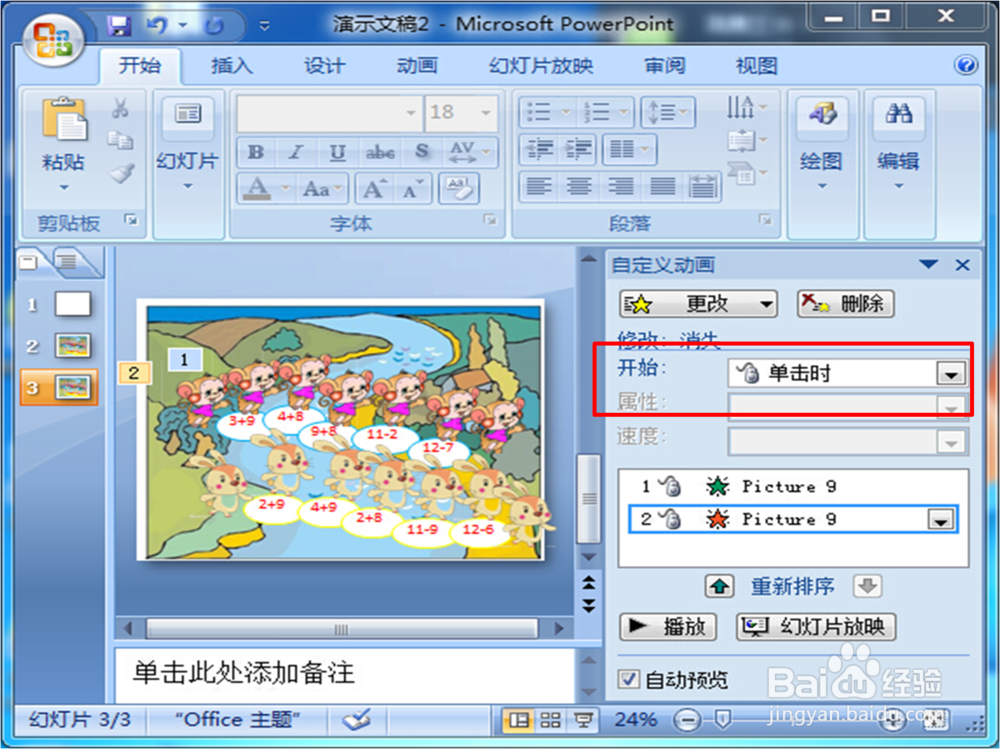Open the Office button menu

(53, 40)
